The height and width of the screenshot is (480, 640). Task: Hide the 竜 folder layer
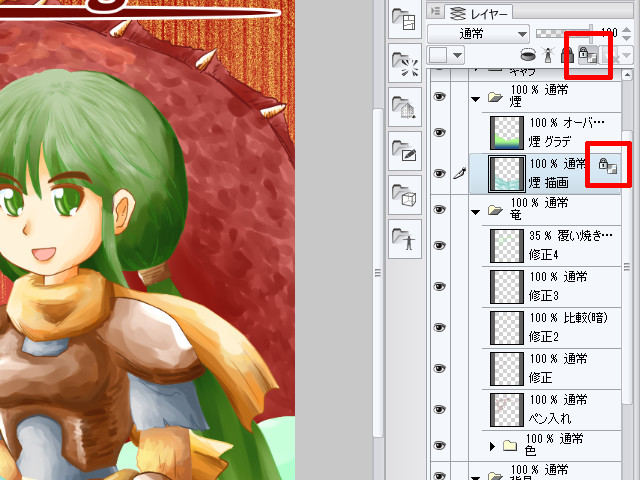(x=439, y=209)
